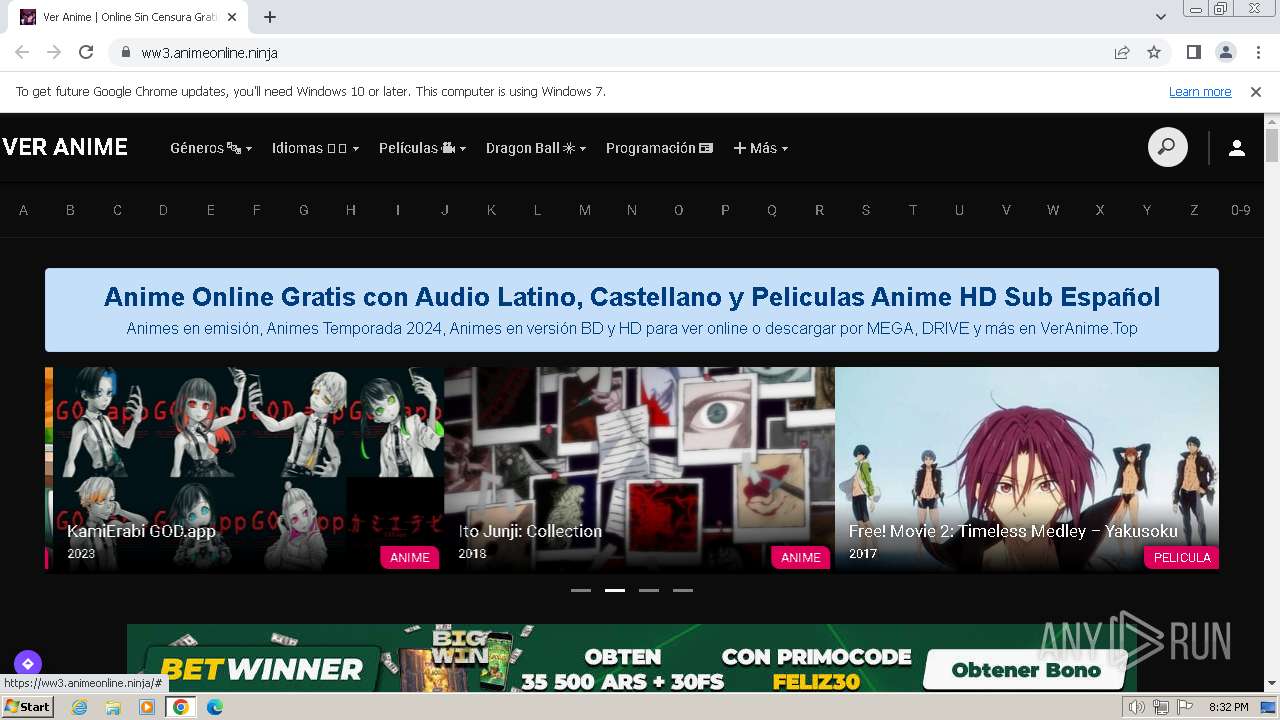Toggle the browser side panel icon
This screenshot has height=720, width=1280.
tap(1193, 52)
